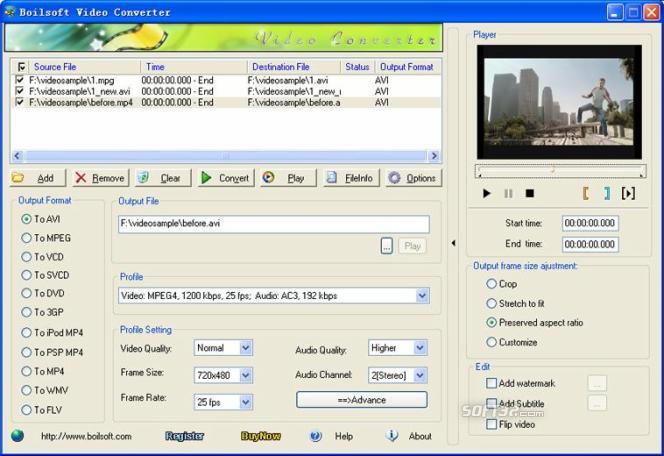Open the Video Quality dropdown
The width and height of the screenshot is (664, 456).
pyautogui.click(x=246, y=348)
